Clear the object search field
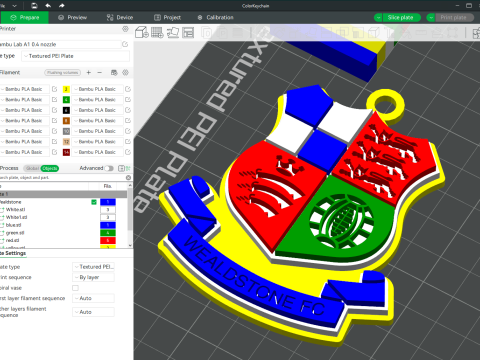 click(x=128, y=178)
